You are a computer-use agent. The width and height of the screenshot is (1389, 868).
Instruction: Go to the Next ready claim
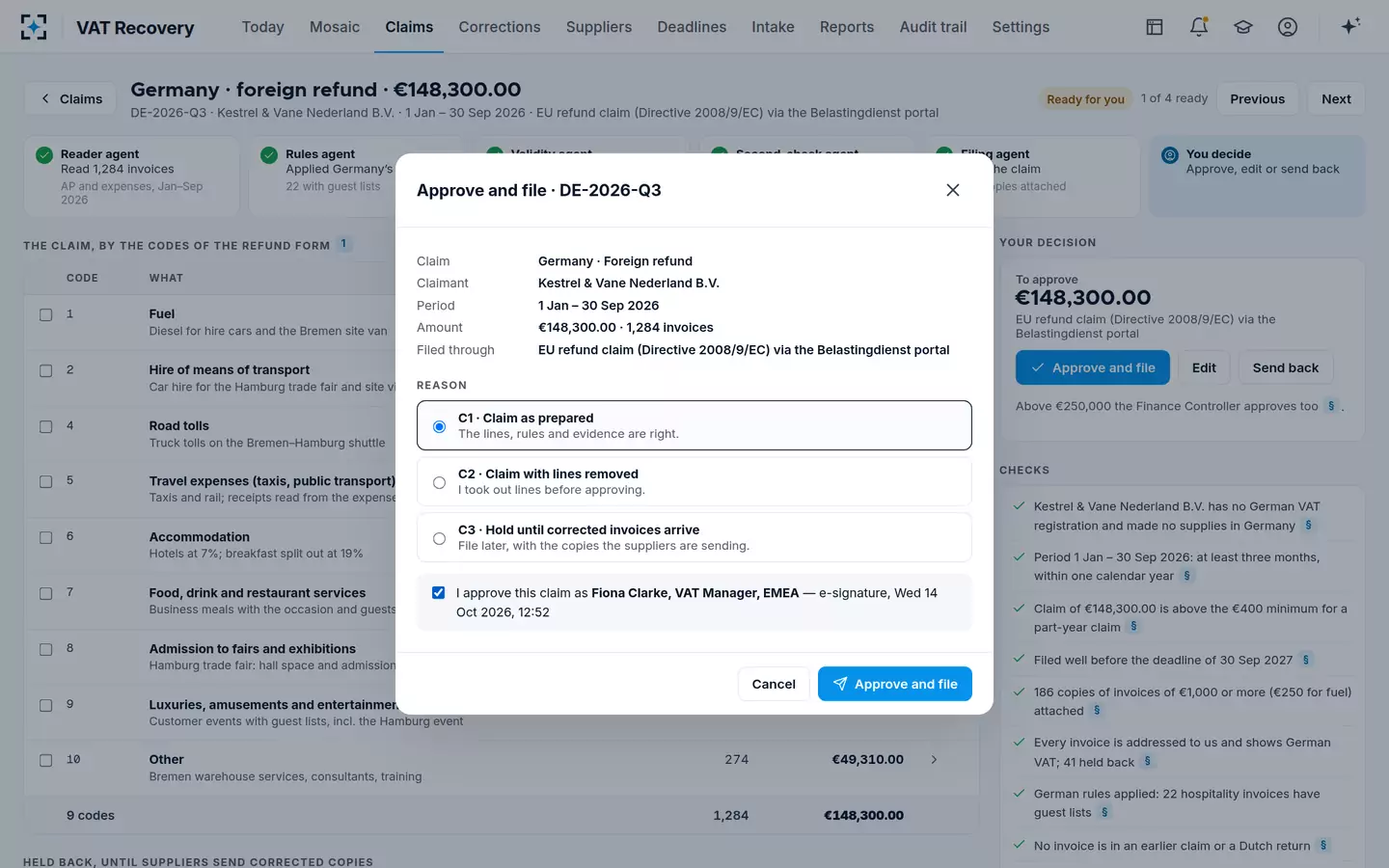point(1336,99)
